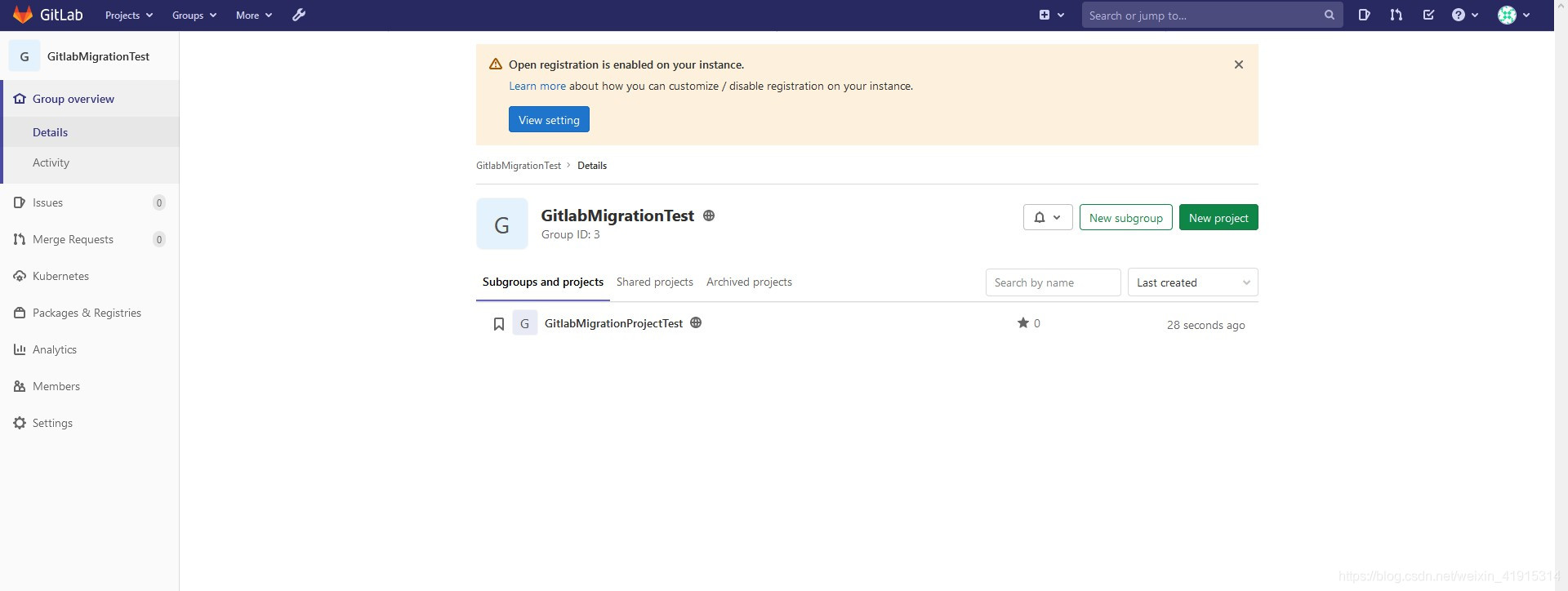
Task: Open the GitlabMigrationProjectTest project
Action: 613,323
